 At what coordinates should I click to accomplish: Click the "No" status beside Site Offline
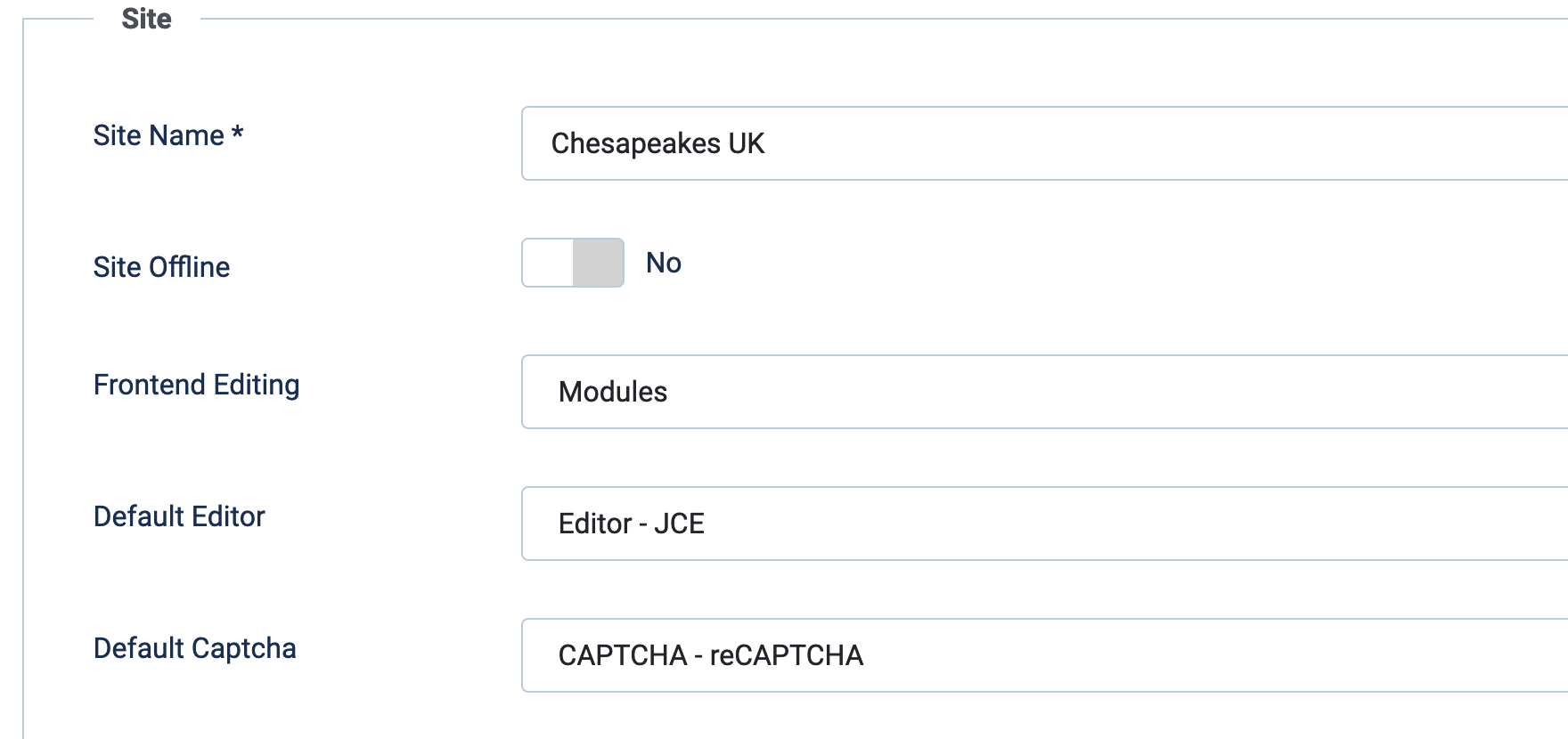[664, 263]
